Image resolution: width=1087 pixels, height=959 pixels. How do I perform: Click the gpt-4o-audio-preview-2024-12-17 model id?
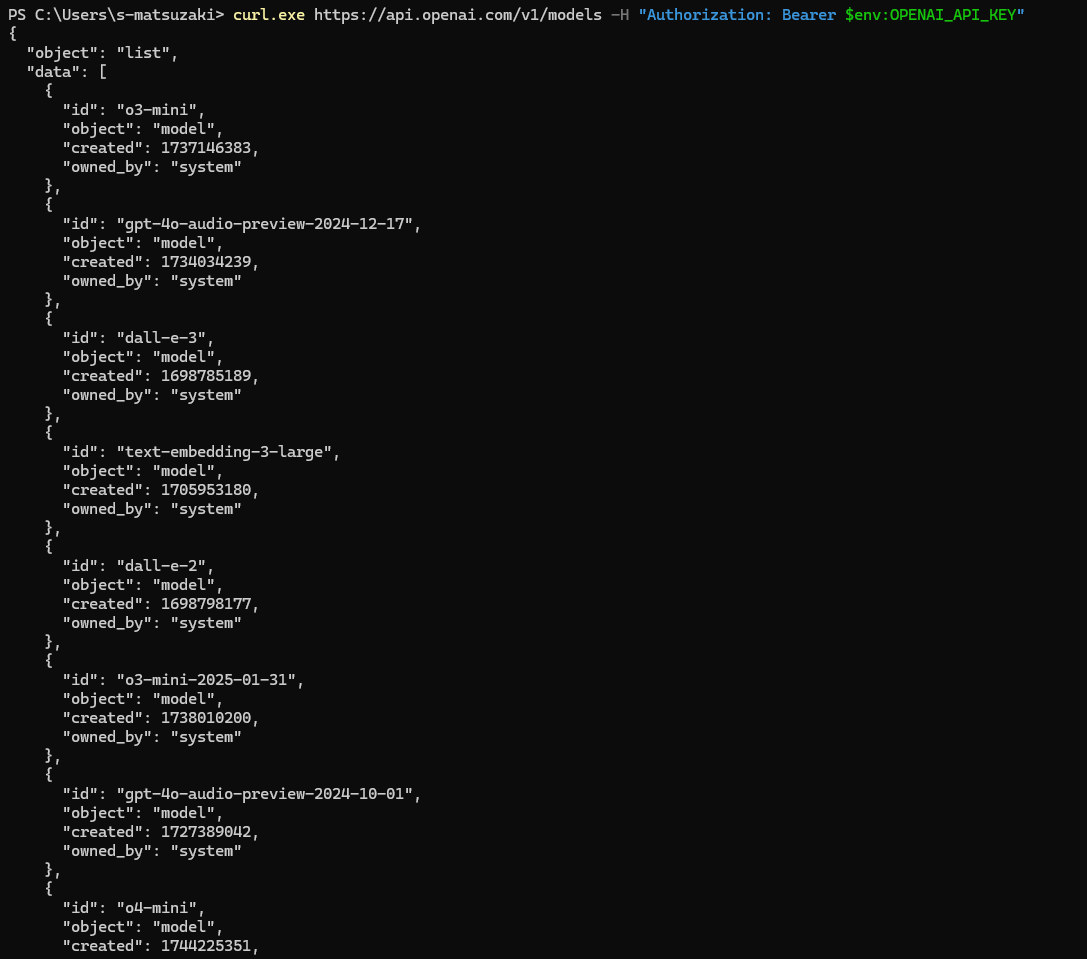(265, 224)
